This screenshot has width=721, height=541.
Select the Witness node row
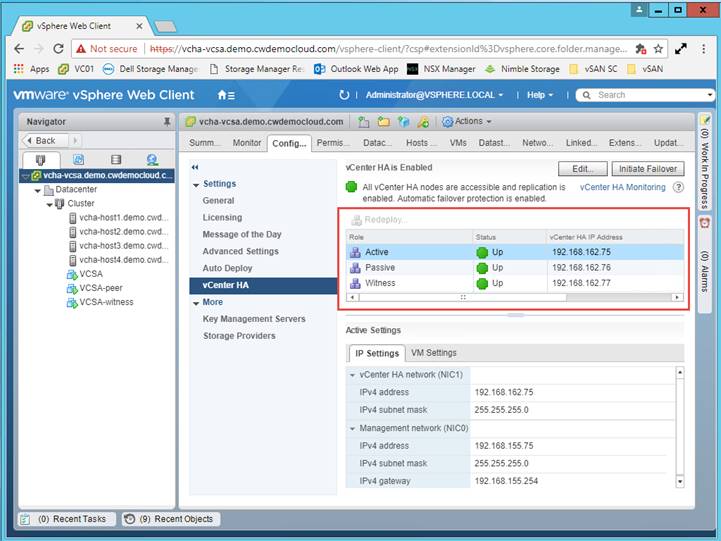(515, 283)
